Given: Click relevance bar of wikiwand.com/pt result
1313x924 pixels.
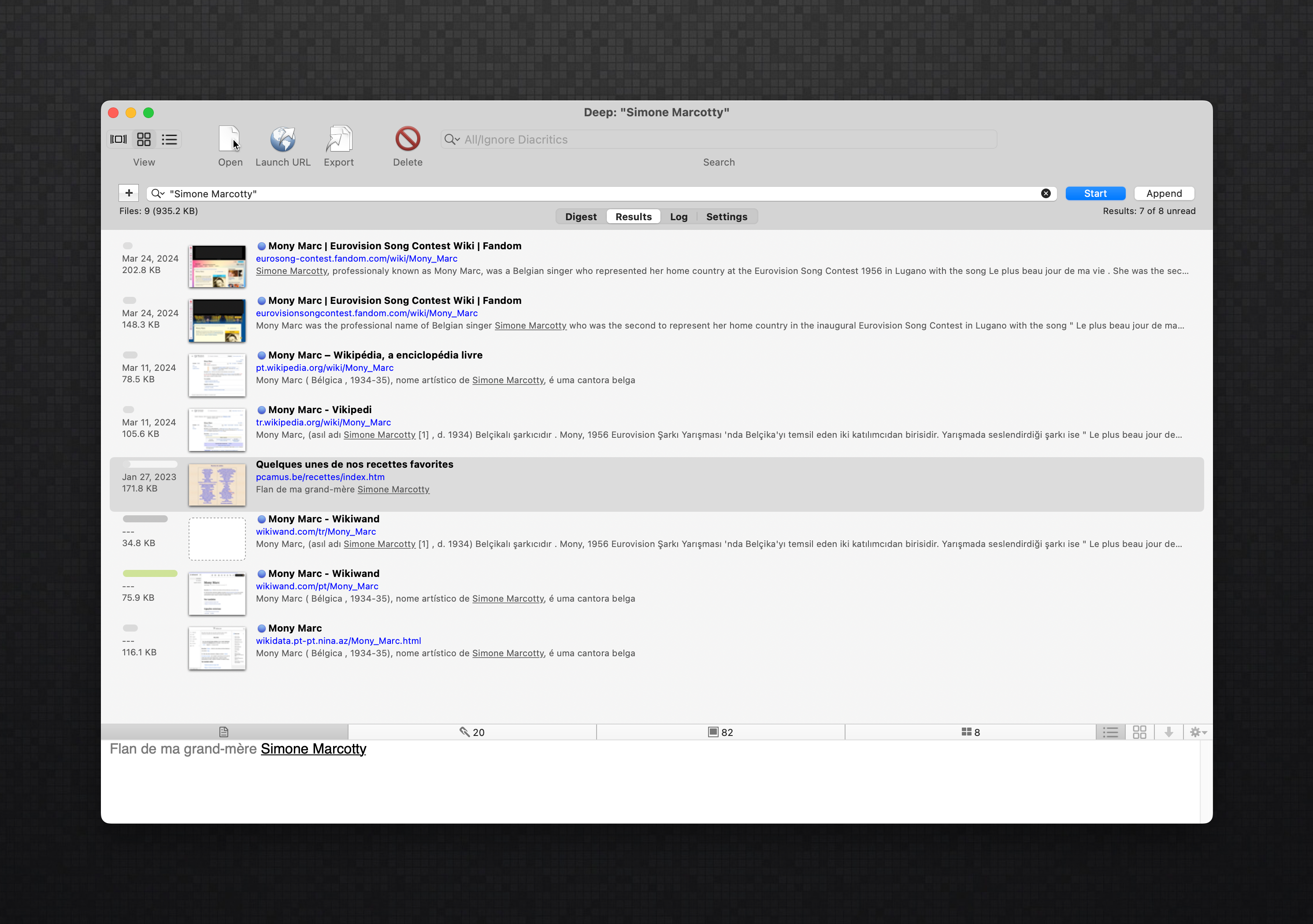Looking at the screenshot, I should pyautogui.click(x=150, y=573).
